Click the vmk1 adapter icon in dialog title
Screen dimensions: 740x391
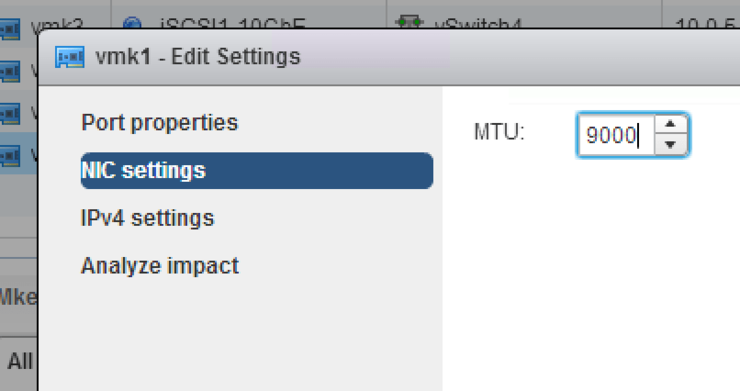(70, 57)
